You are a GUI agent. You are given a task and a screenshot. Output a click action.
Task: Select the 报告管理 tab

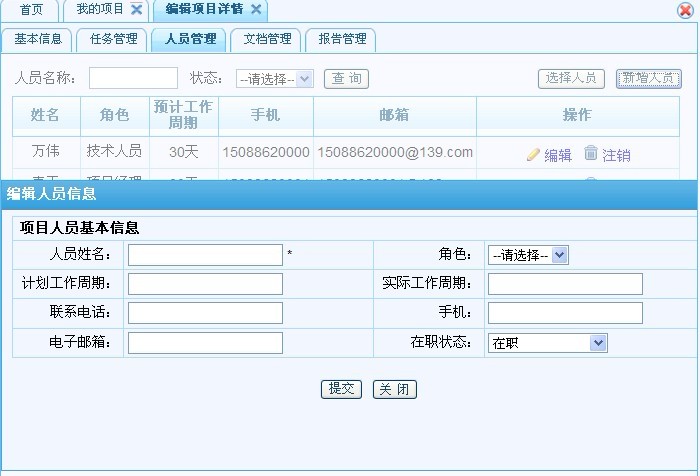(341, 39)
